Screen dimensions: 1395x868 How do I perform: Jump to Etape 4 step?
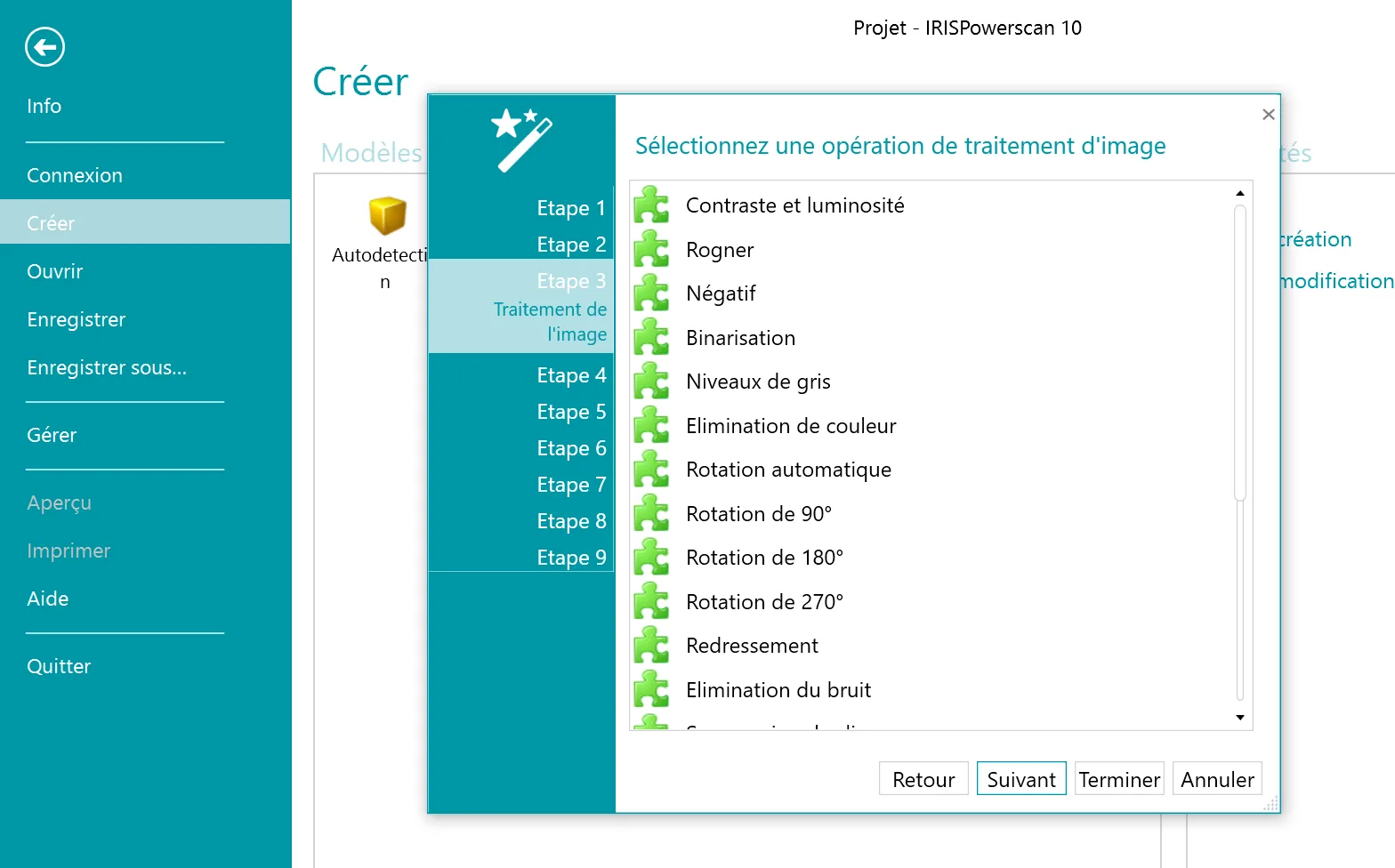(571, 375)
